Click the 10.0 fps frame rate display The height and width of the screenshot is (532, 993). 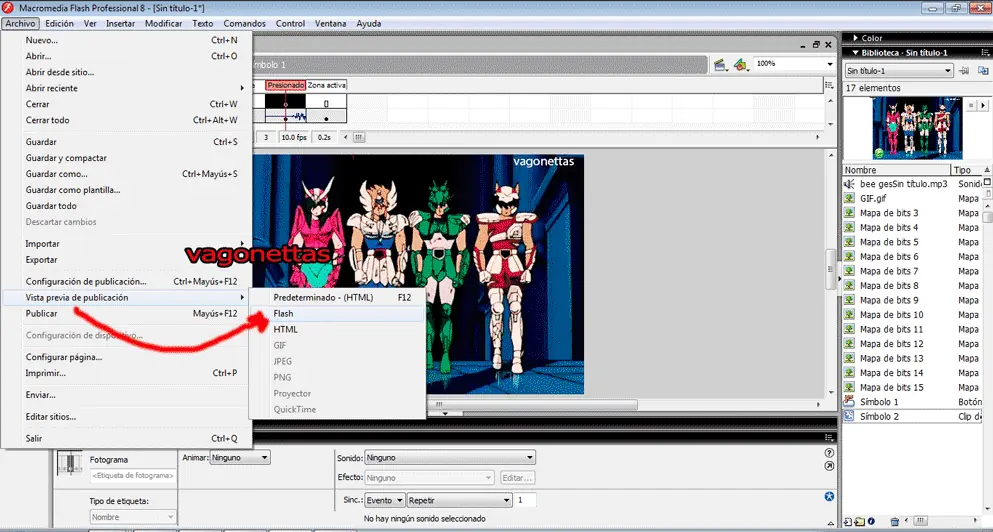[x=293, y=137]
